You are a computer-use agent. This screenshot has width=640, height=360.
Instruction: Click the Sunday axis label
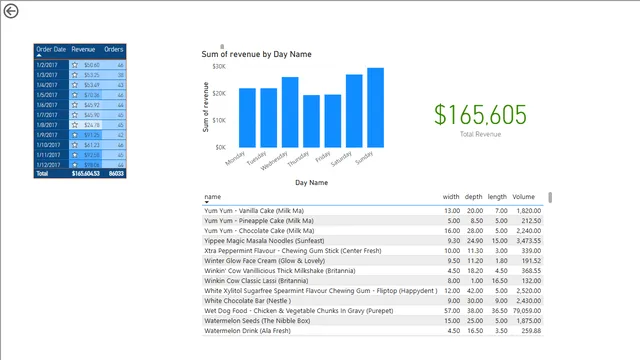pyautogui.click(x=364, y=158)
